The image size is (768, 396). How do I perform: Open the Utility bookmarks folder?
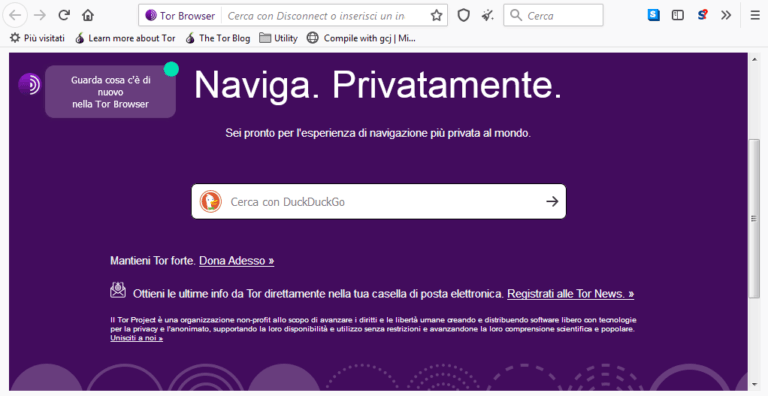(278, 38)
